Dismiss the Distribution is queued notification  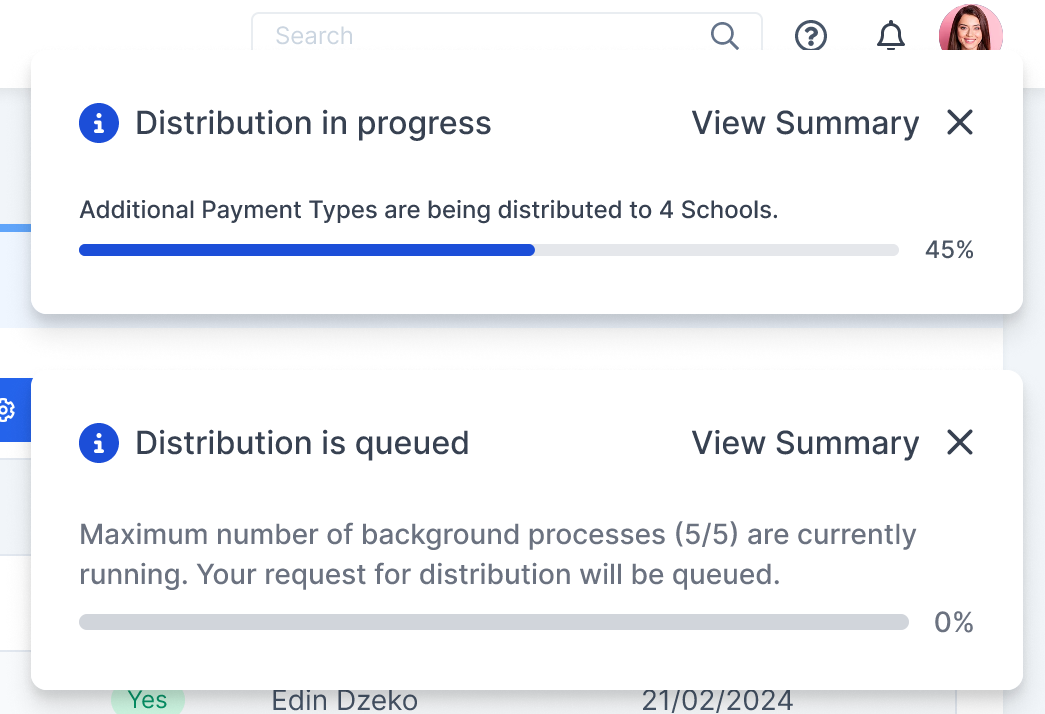[960, 443]
